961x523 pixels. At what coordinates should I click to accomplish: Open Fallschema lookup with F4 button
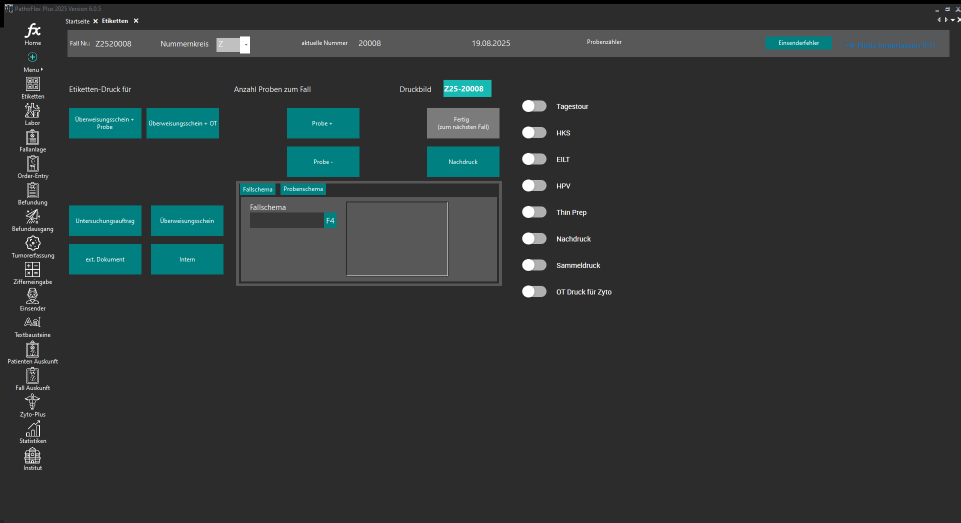click(x=330, y=220)
